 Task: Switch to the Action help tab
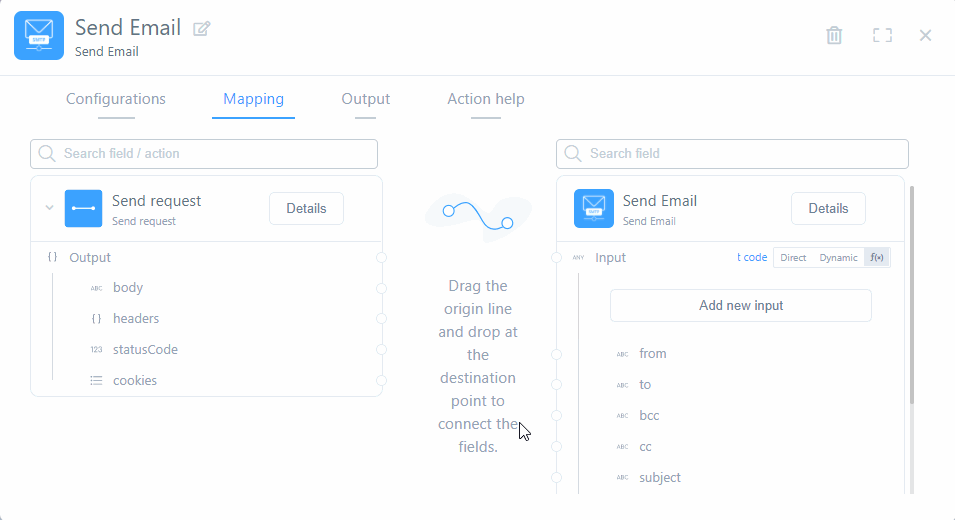click(485, 99)
